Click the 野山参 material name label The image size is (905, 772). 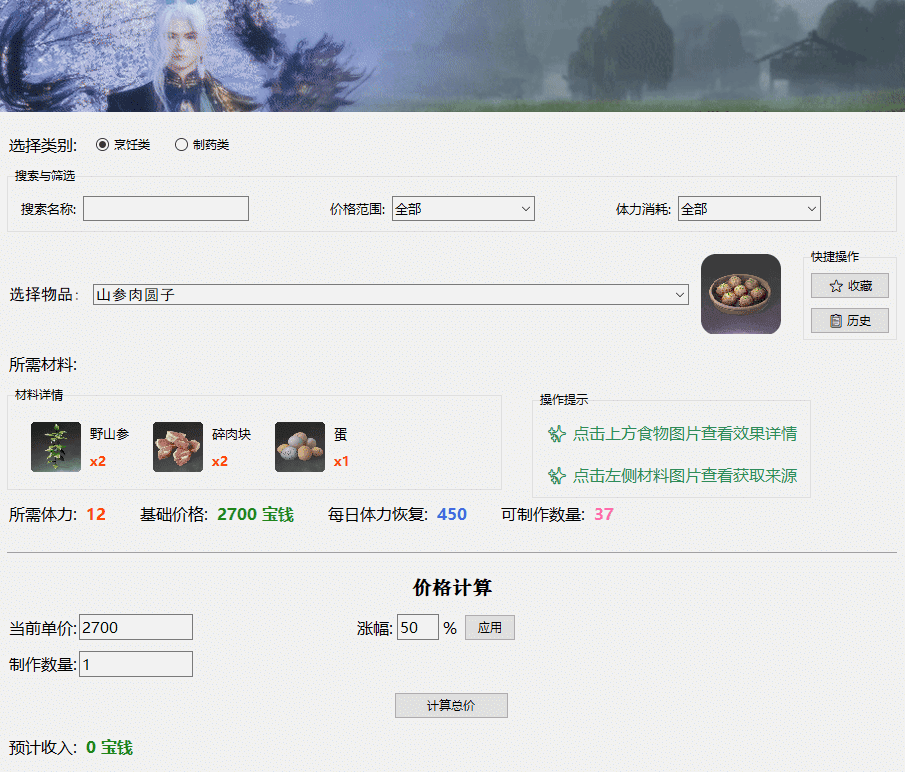(109, 434)
